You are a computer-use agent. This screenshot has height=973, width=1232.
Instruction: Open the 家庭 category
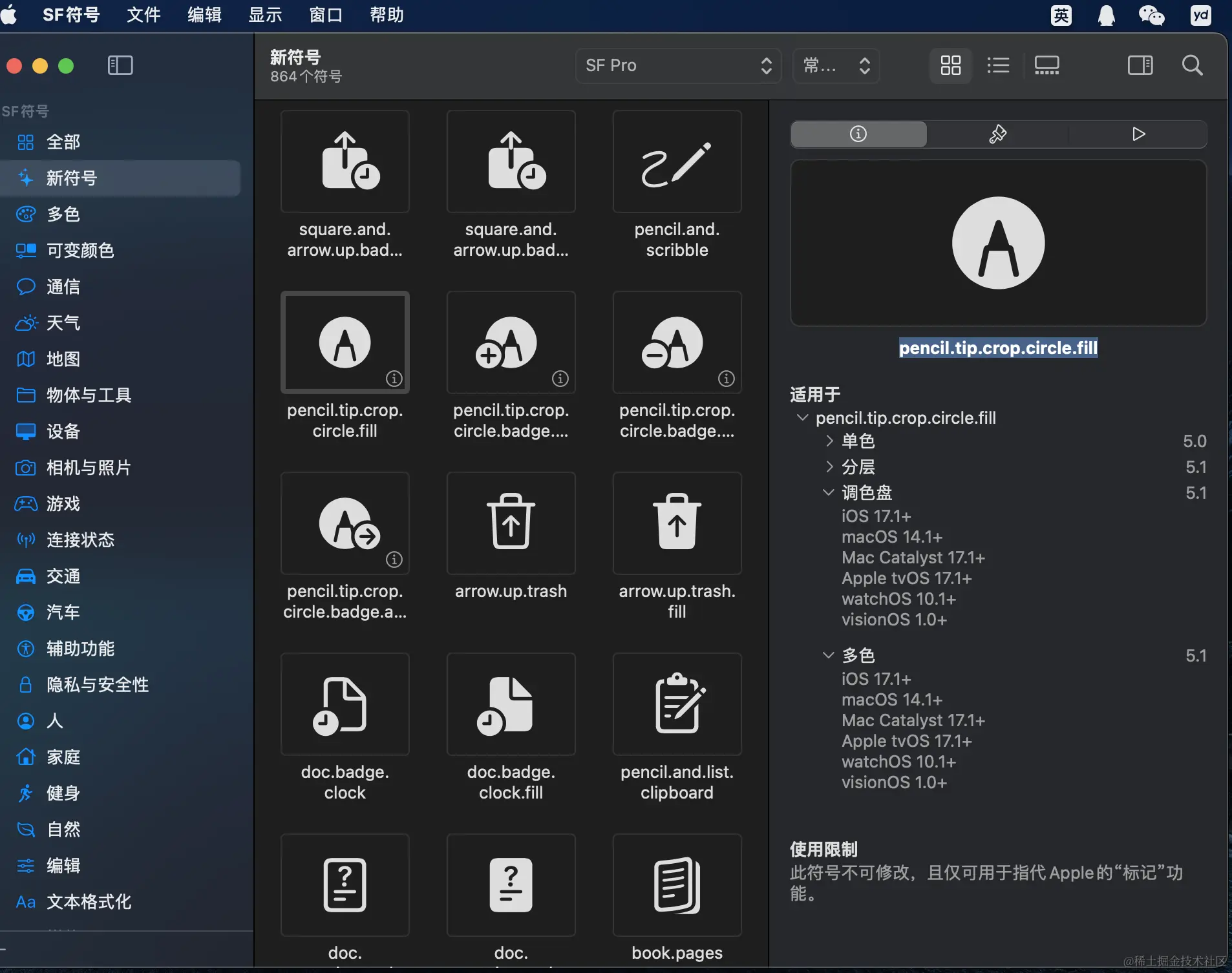120,757
